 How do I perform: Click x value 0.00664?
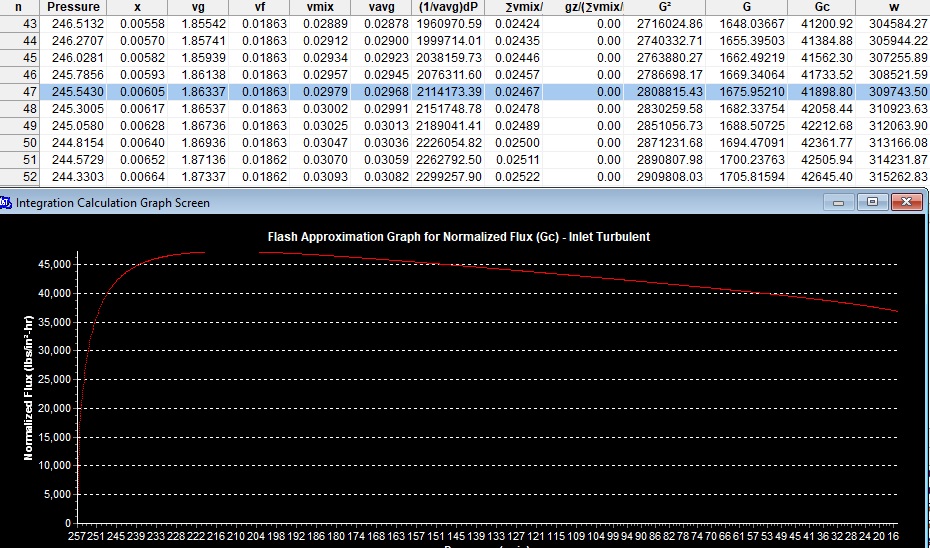point(144,177)
